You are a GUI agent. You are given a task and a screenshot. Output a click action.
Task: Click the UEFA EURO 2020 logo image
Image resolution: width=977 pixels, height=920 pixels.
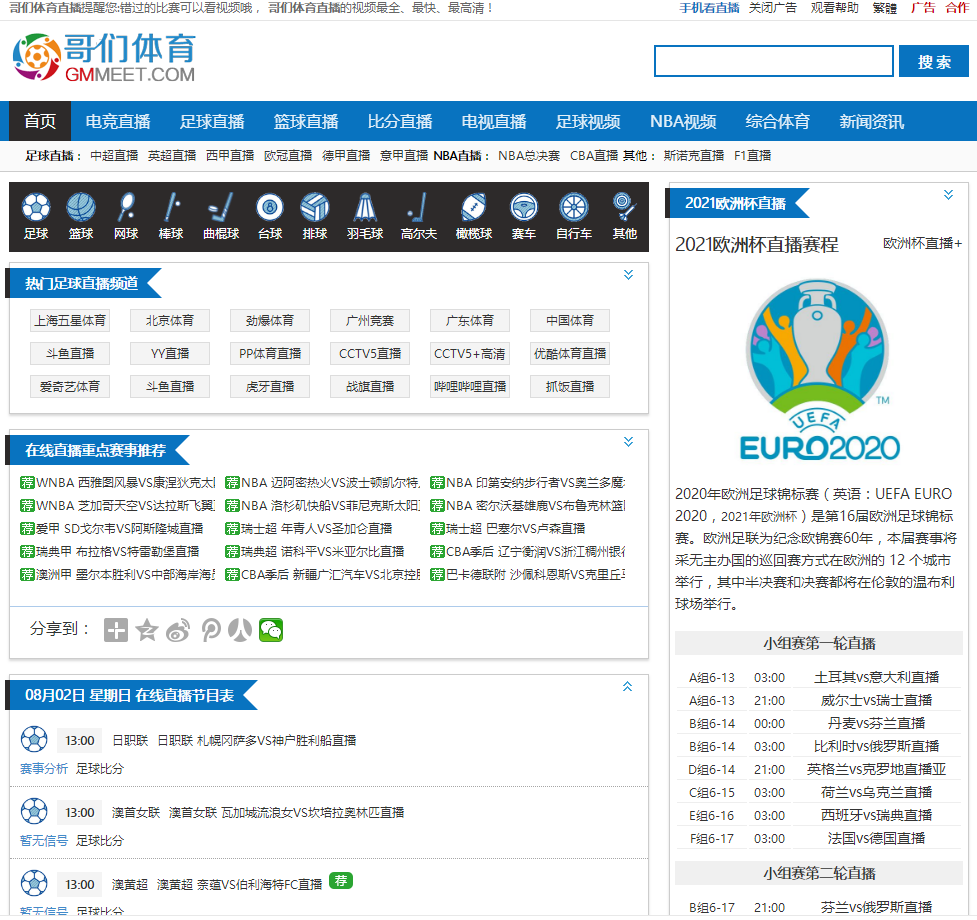tap(819, 369)
